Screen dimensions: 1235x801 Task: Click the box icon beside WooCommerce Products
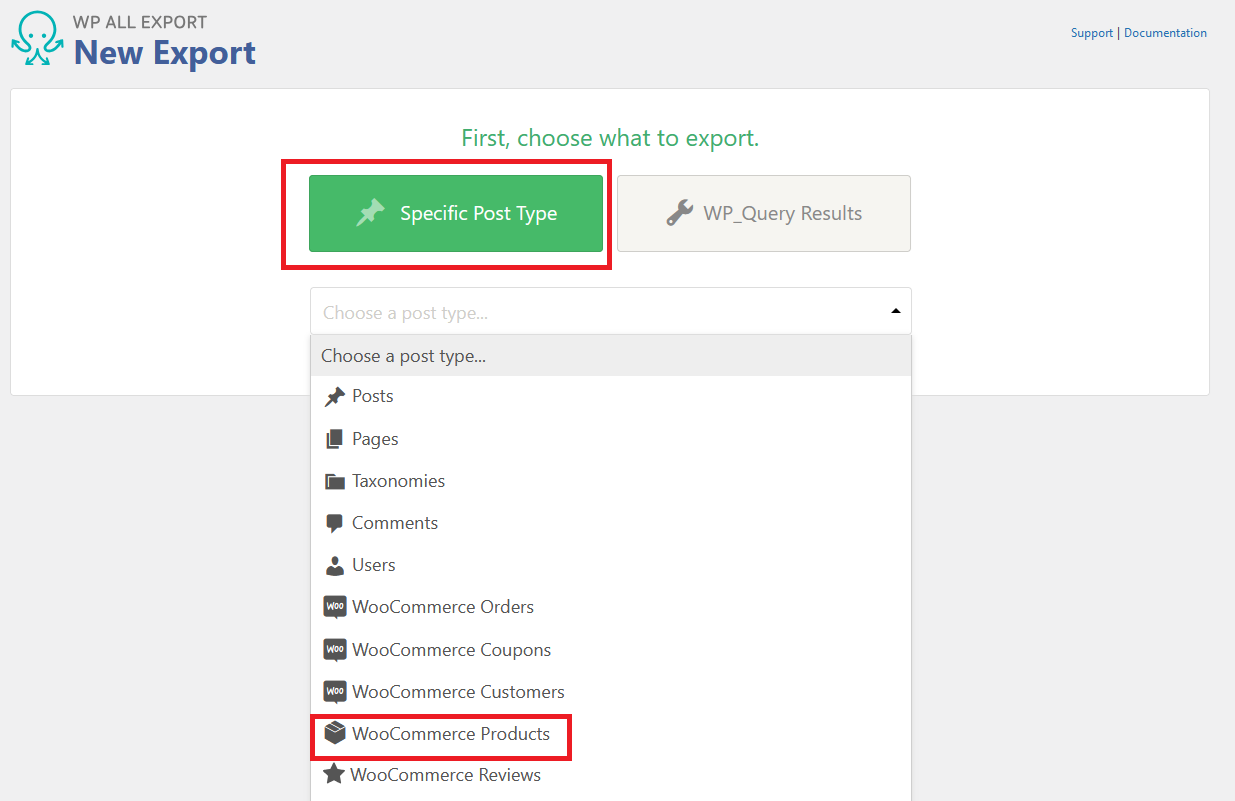(x=335, y=734)
